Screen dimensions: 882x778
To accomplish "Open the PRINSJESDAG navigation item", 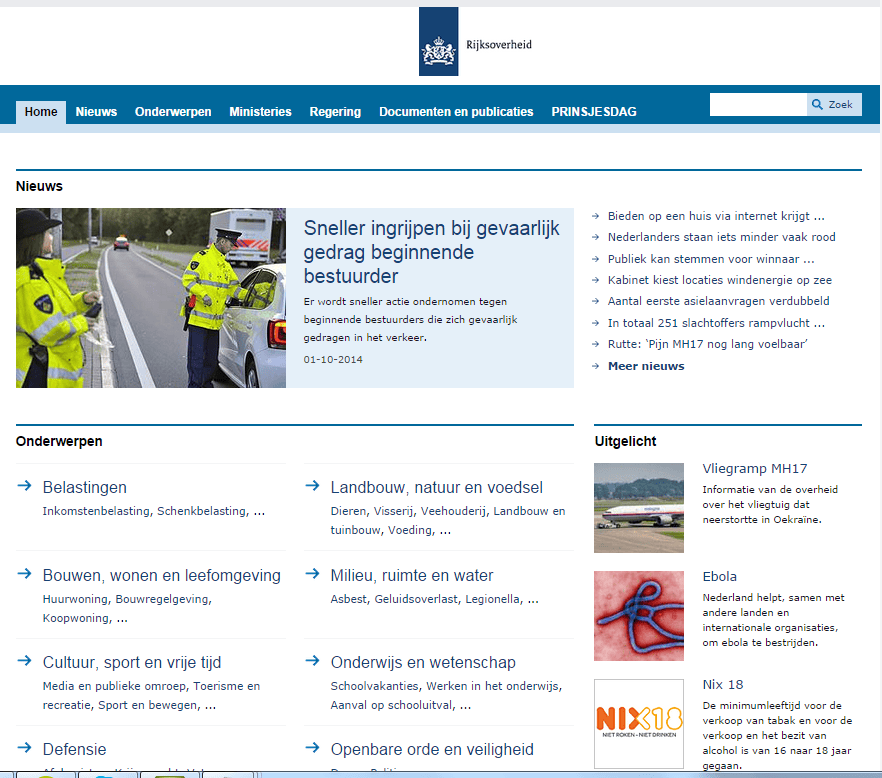I will pos(594,112).
